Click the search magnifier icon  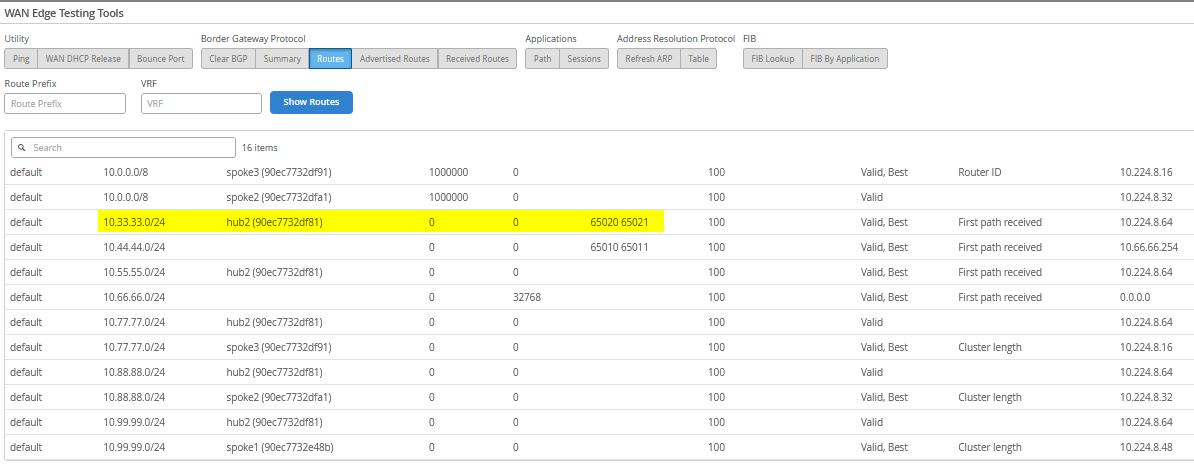coord(22,148)
